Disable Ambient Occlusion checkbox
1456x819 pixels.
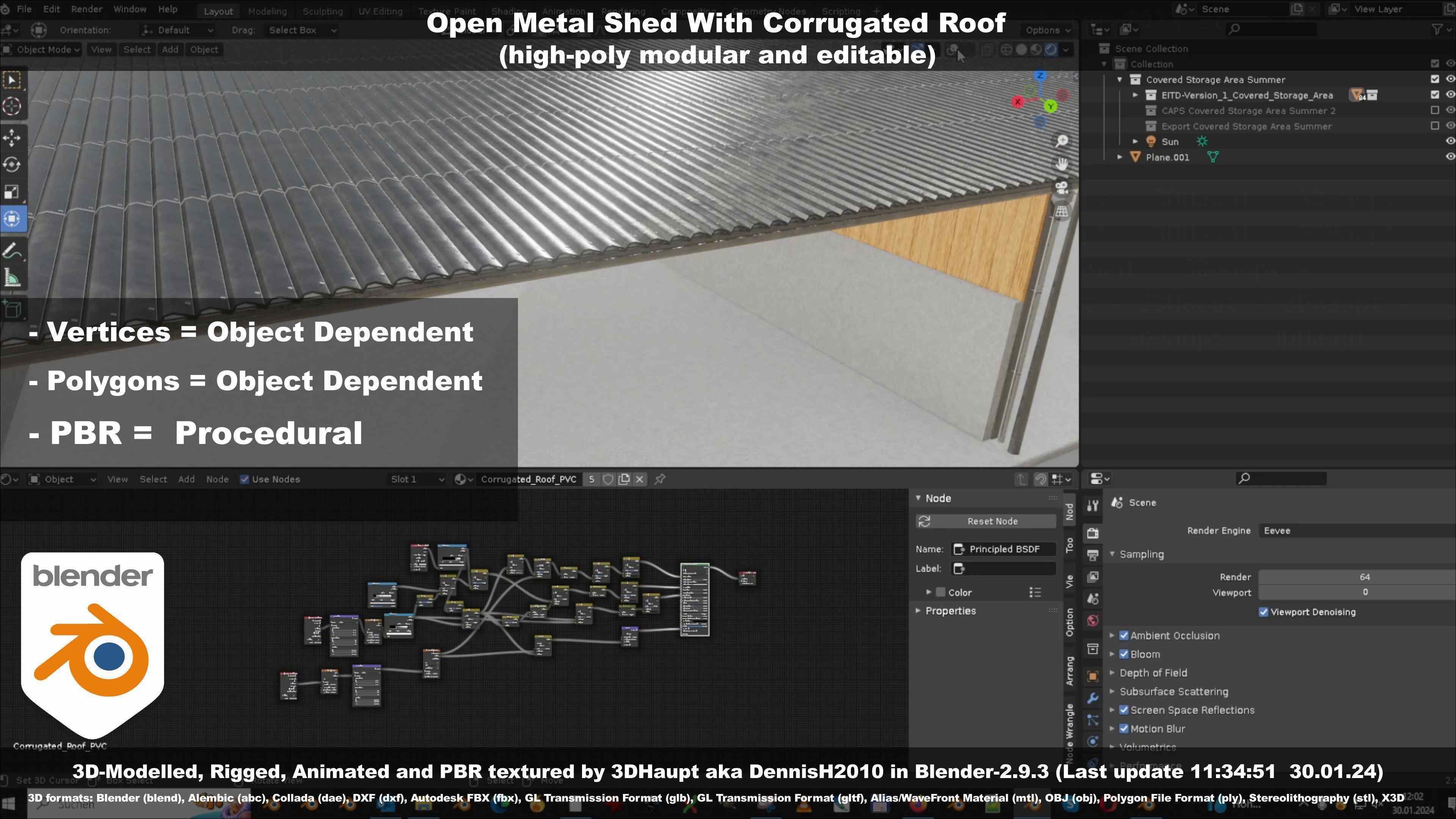coord(1124,635)
